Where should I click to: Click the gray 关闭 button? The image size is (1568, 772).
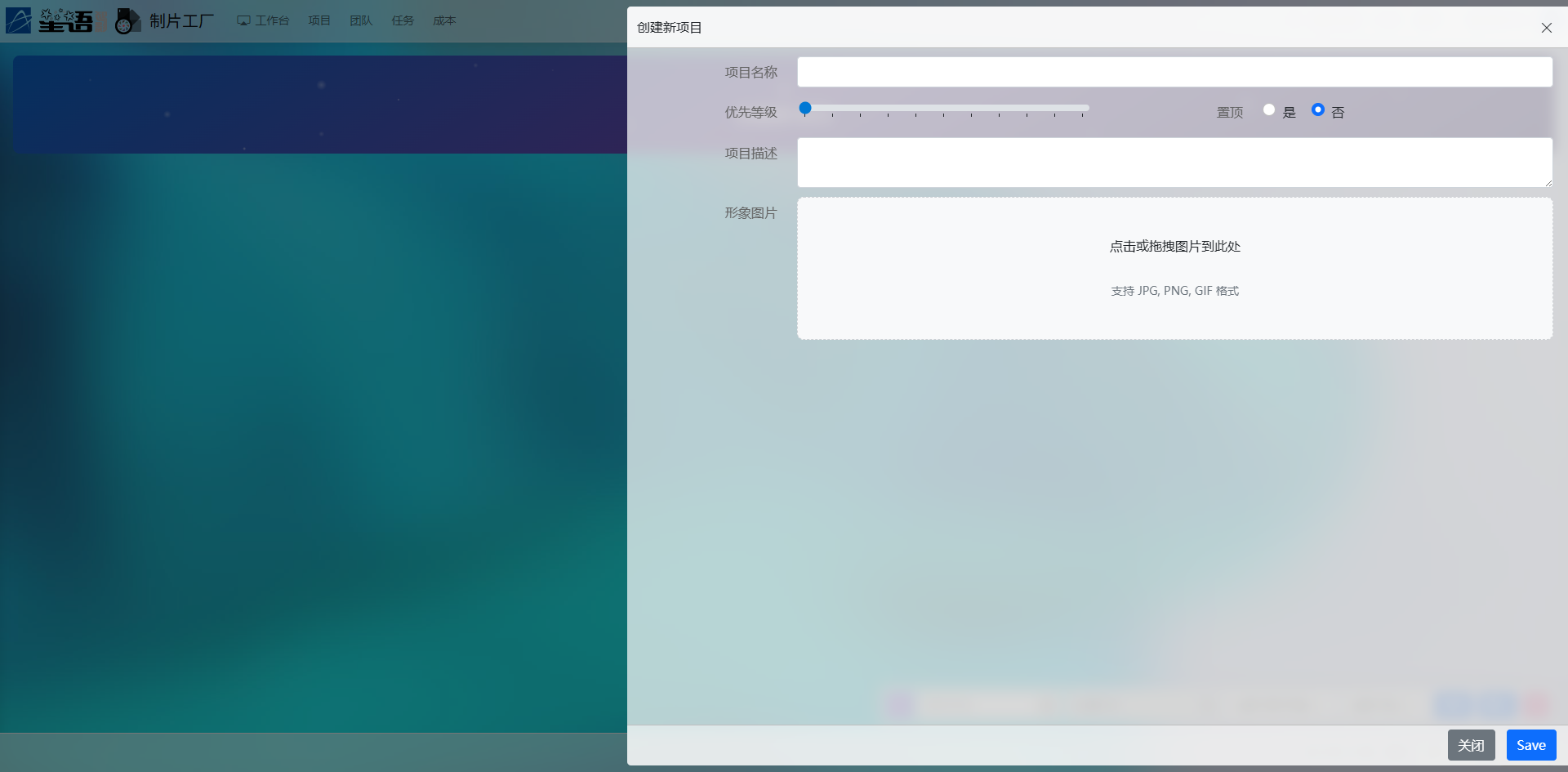(x=1471, y=745)
